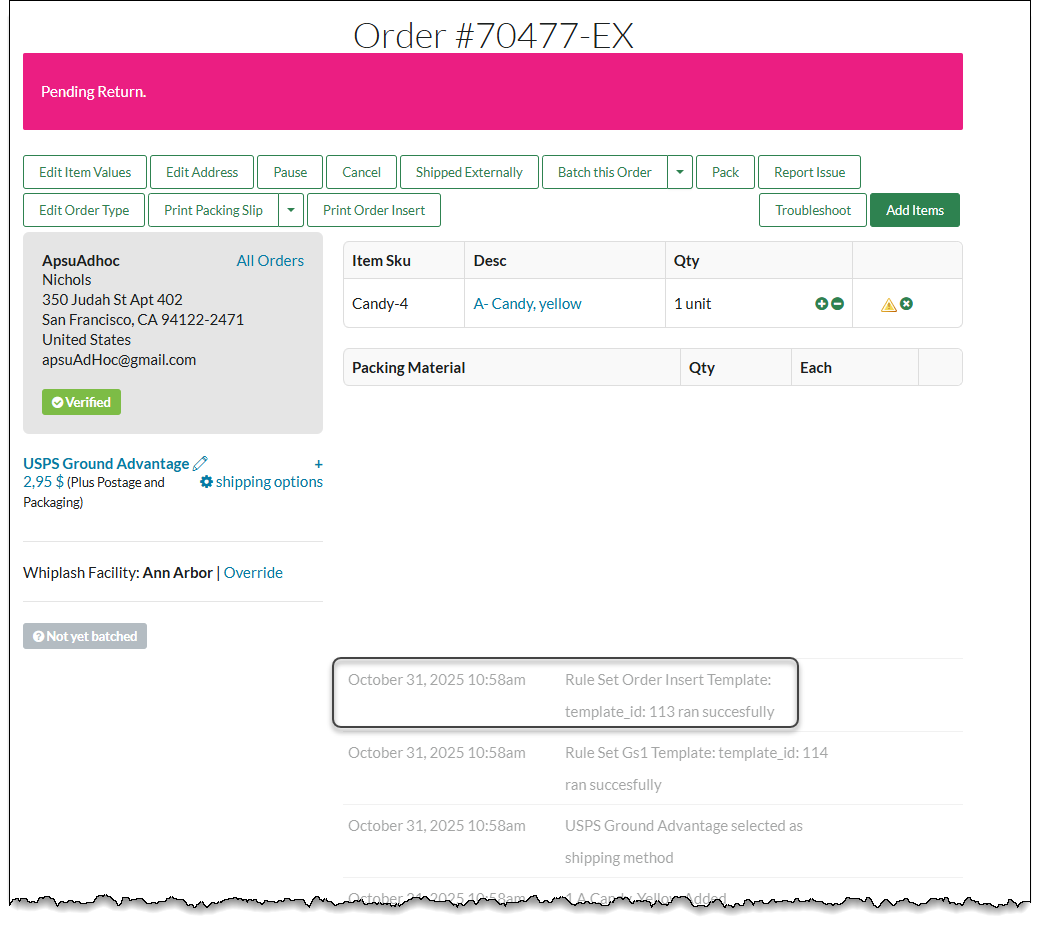Remove Candy-4 item with green X icon
Screen dimensions: 1040x929
pyautogui.click(x=906, y=304)
